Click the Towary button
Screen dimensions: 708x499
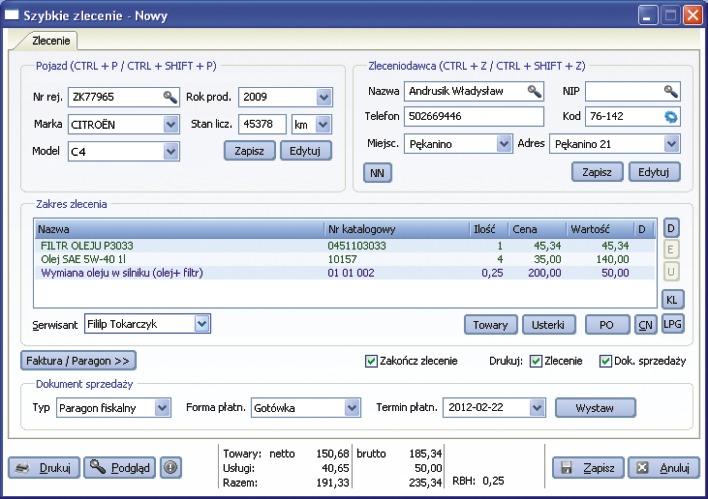(x=491, y=325)
